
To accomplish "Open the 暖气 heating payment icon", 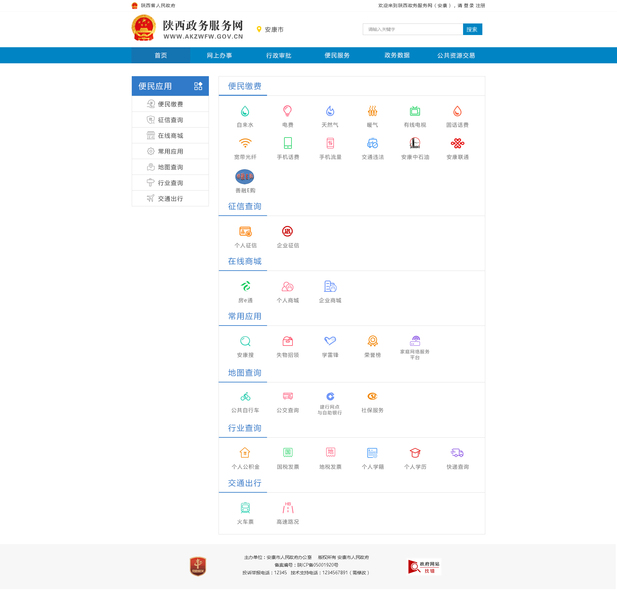I will click(372, 111).
